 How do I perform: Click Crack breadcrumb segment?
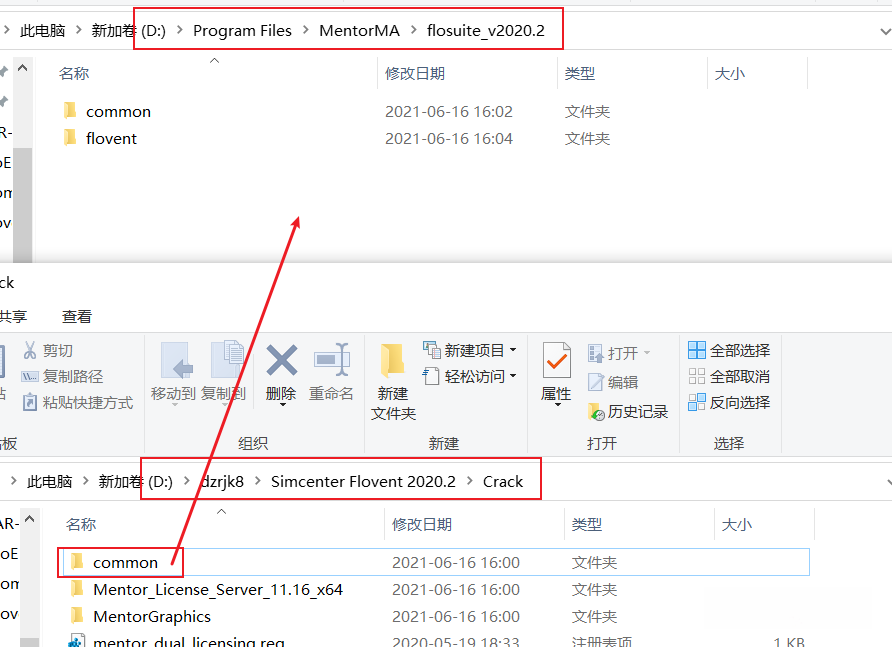point(503,481)
